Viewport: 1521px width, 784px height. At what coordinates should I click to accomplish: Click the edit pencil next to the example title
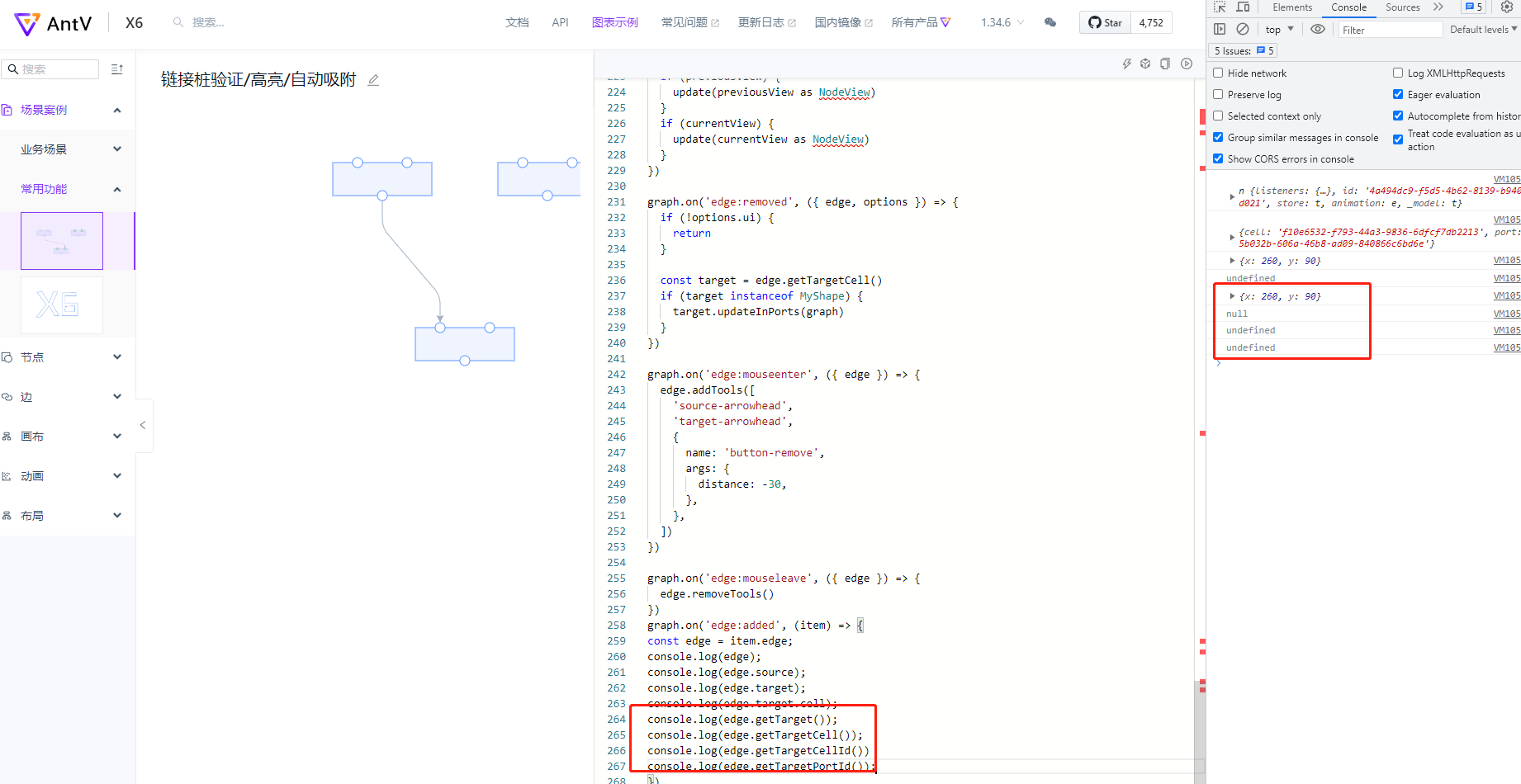pyautogui.click(x=373, y=79)
